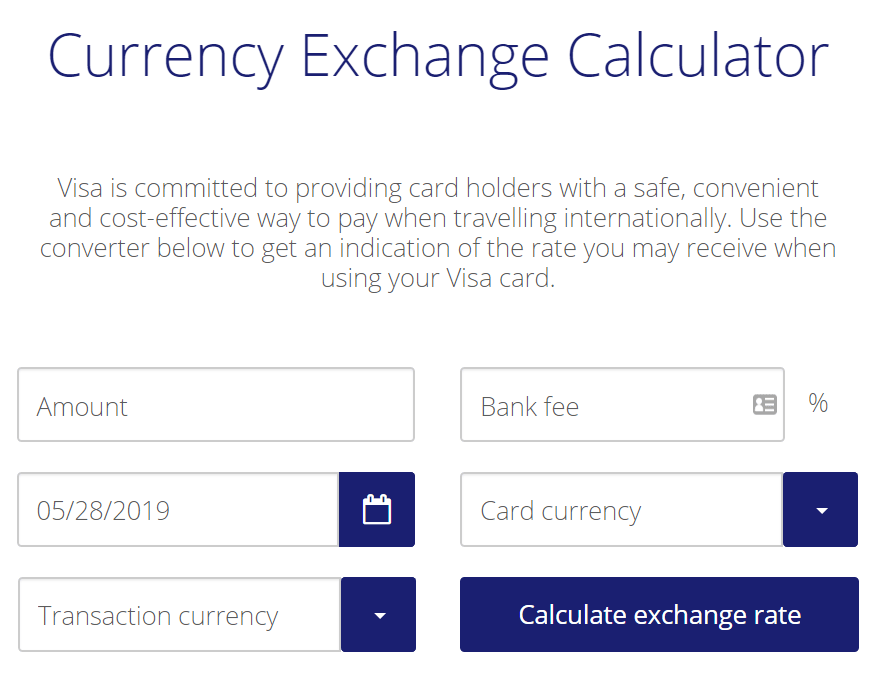Click the word 'convenient' in the description

pos(755,188)
